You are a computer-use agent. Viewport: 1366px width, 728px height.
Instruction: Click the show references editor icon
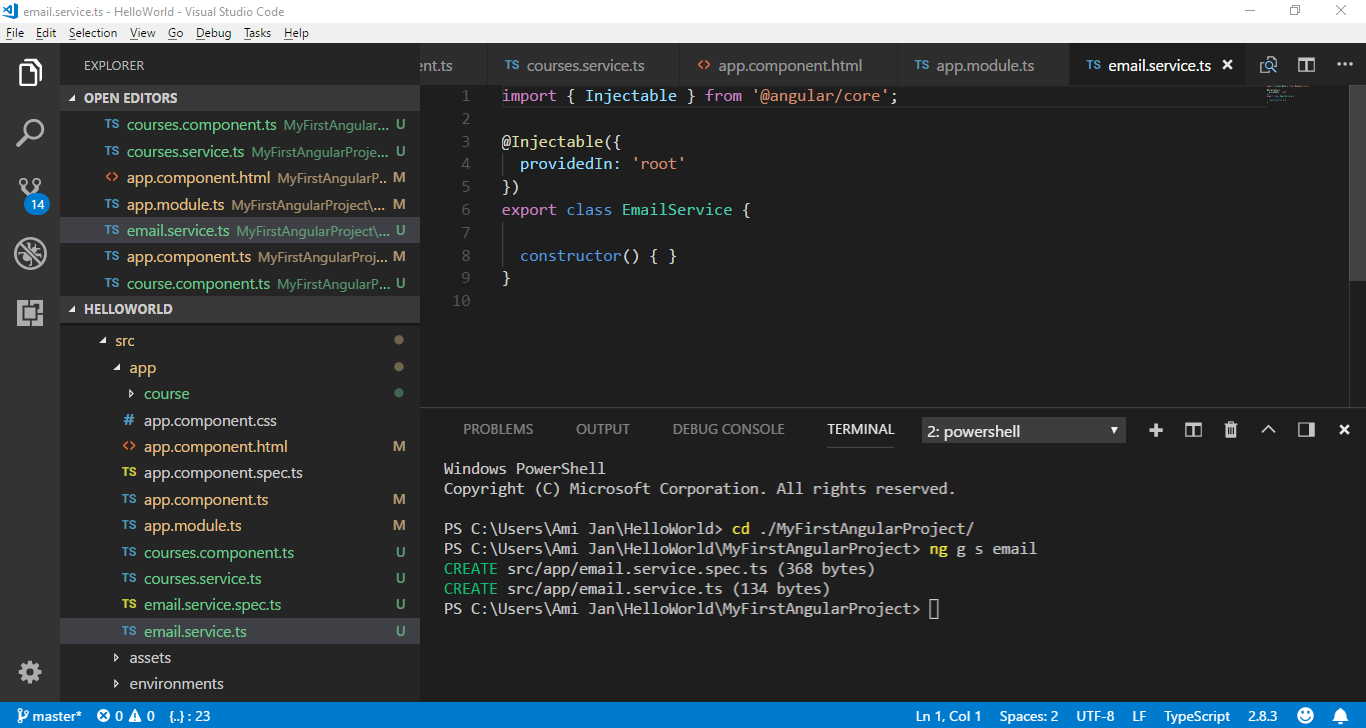[1268, 65]
